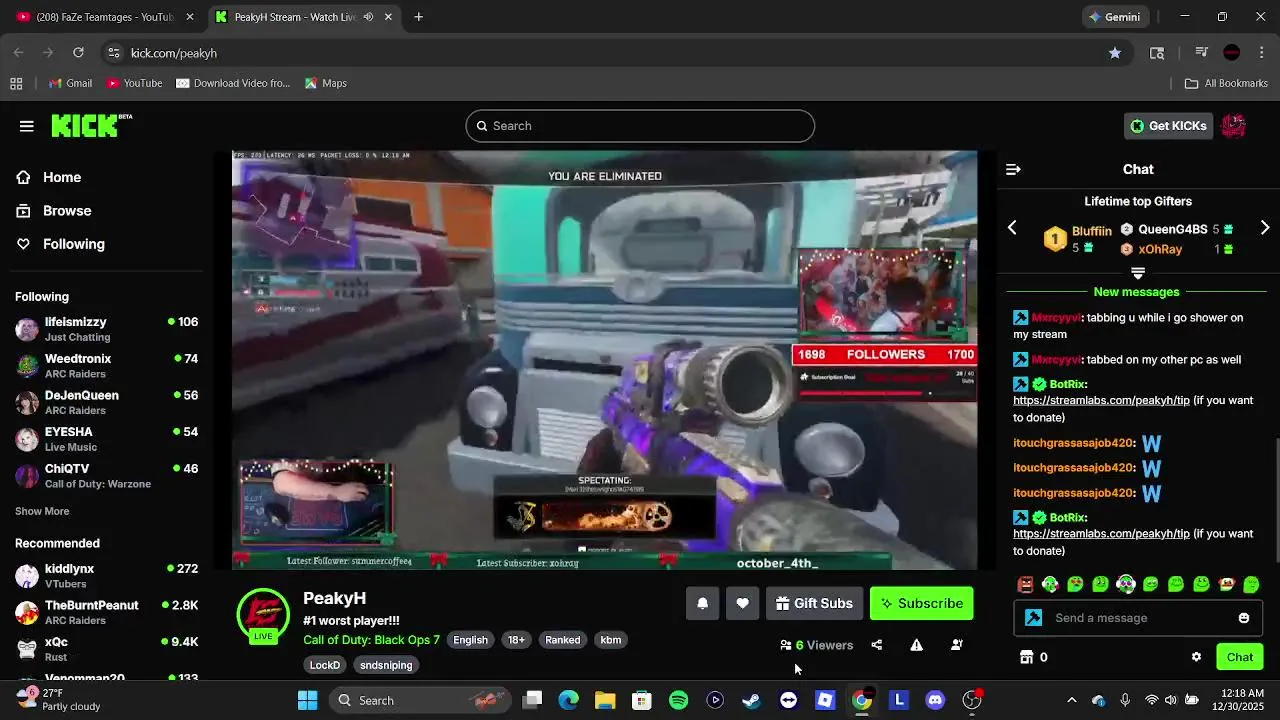Open the Windows Start menu
This screenshot has height=720, width=1280.
click(x=307, y=700)
